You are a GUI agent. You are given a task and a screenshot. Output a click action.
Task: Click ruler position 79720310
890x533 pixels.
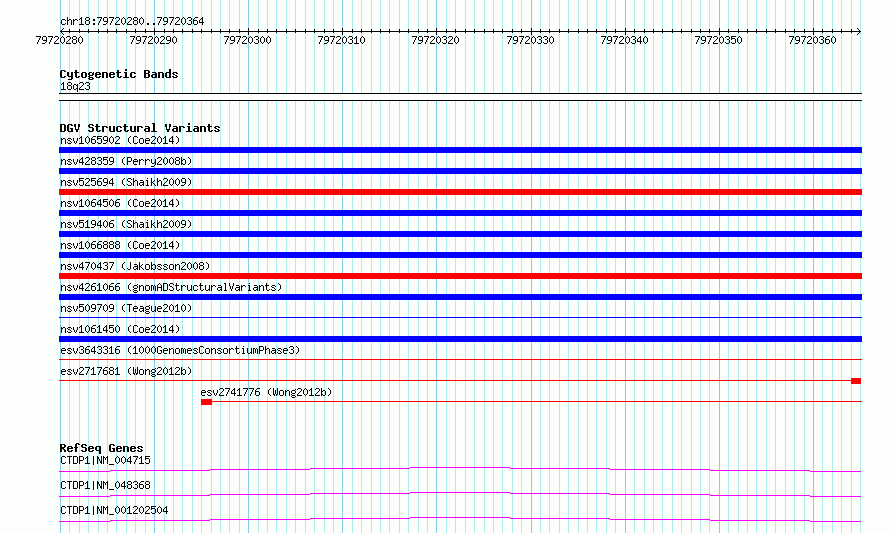coord(341,40)
